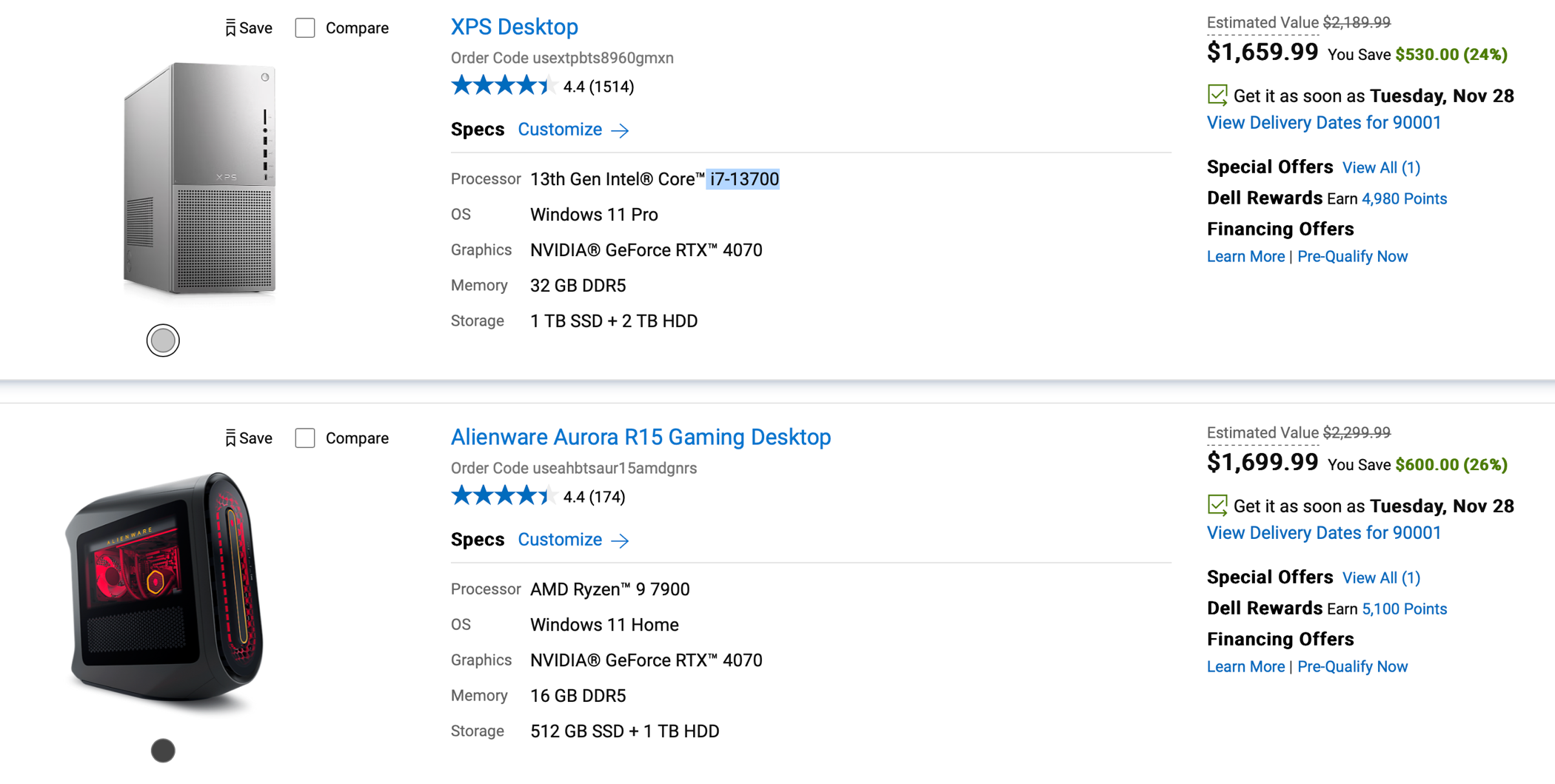The height and width of the screenshot is (784, 1555).
Task: Click order code usextpbts8960gmxn
Action: click(x=603, y=58)
